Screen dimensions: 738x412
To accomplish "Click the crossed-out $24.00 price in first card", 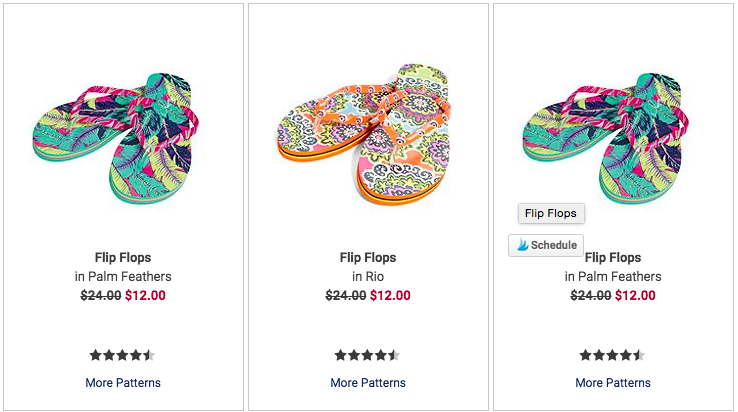I will 101,295.
